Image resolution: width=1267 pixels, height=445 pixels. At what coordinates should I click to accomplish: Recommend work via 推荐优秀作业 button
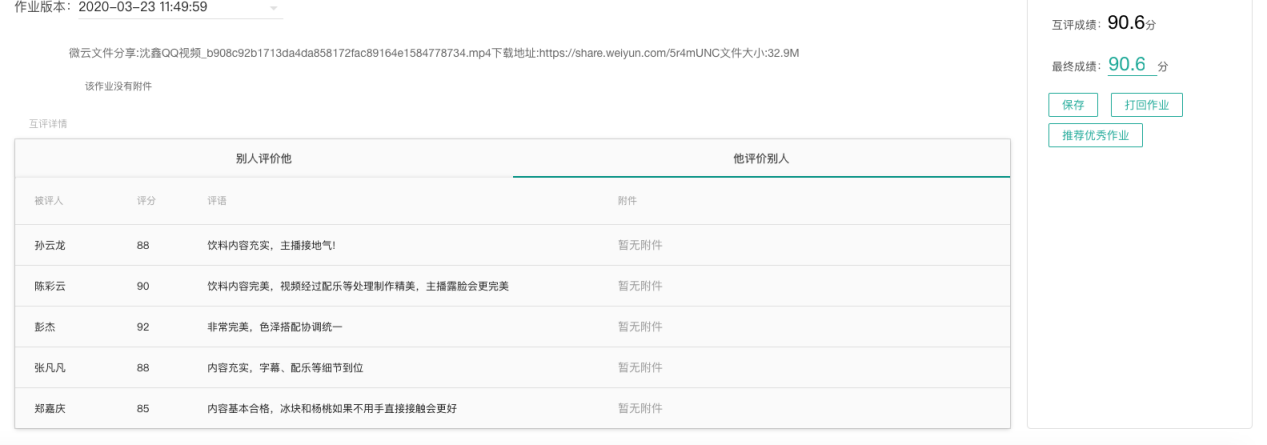click(1095, 135)
